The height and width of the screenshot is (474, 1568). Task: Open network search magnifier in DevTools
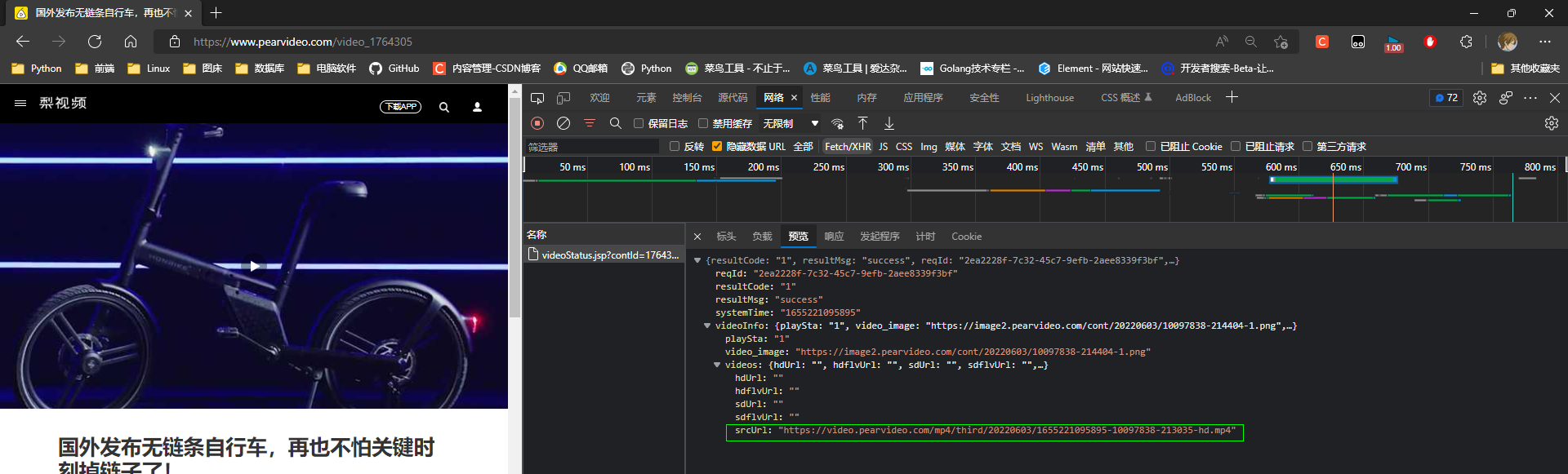[616, 123]
